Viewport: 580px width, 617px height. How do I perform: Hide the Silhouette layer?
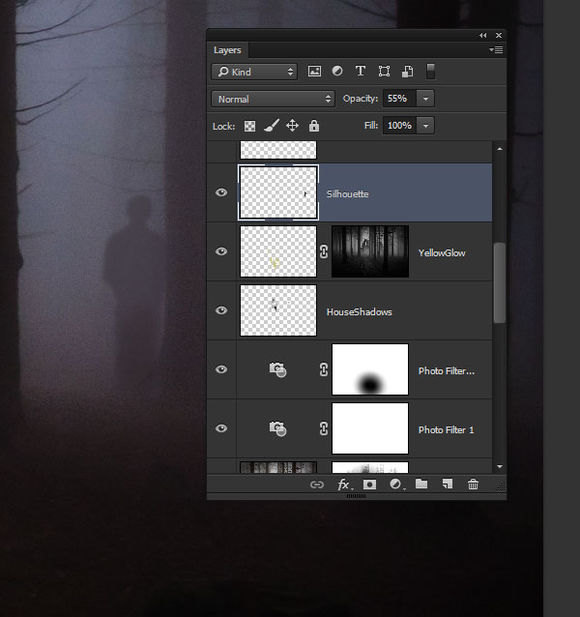coord(221,192)
